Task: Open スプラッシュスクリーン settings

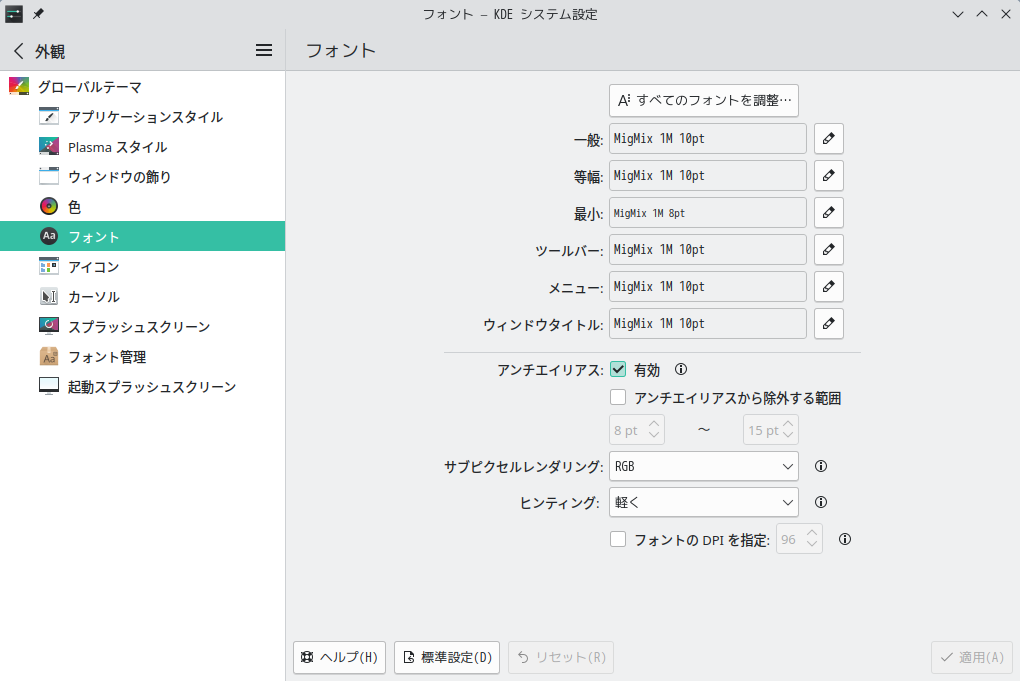Action: pos(142,327)
